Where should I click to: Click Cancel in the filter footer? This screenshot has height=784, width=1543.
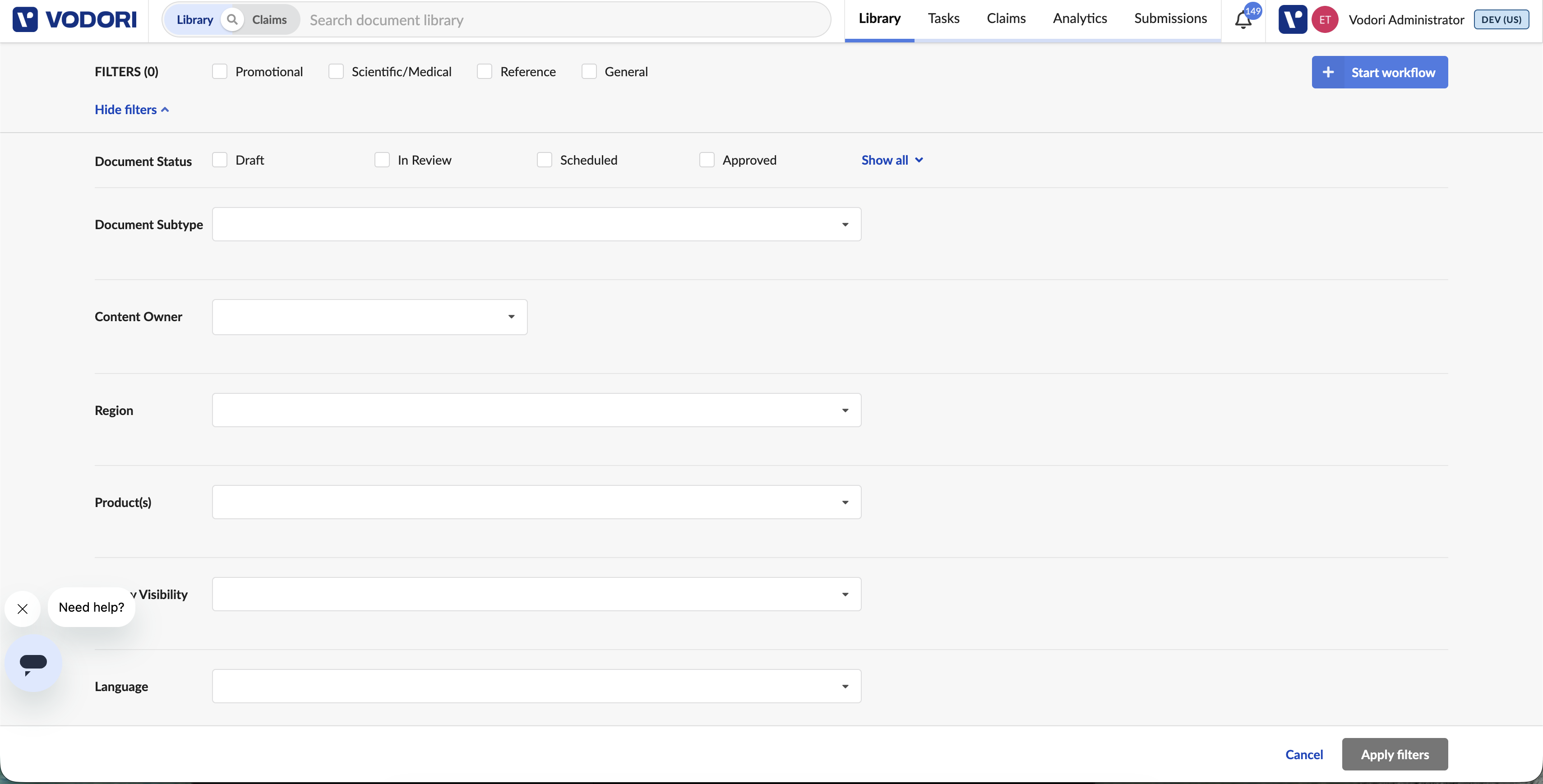[1304, 755]
